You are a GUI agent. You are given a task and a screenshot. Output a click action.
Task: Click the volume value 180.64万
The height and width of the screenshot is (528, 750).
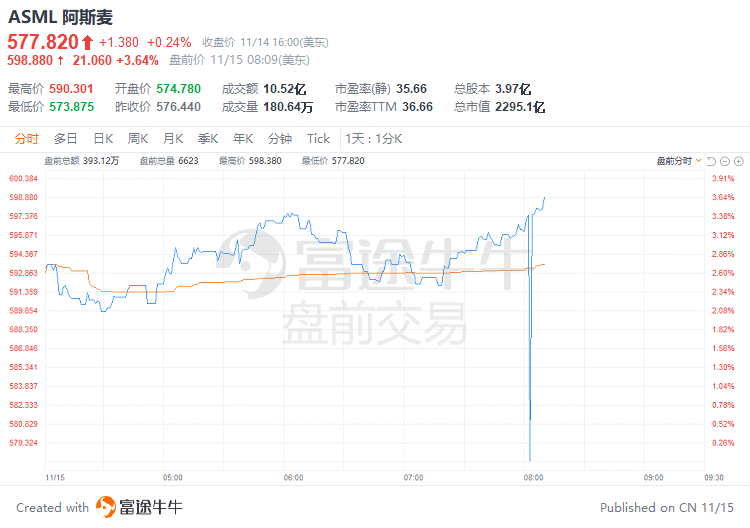coord(288,107)
